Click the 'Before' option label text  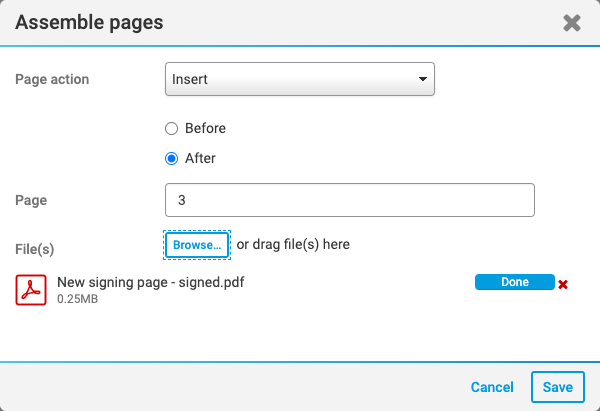coord(205,129)
